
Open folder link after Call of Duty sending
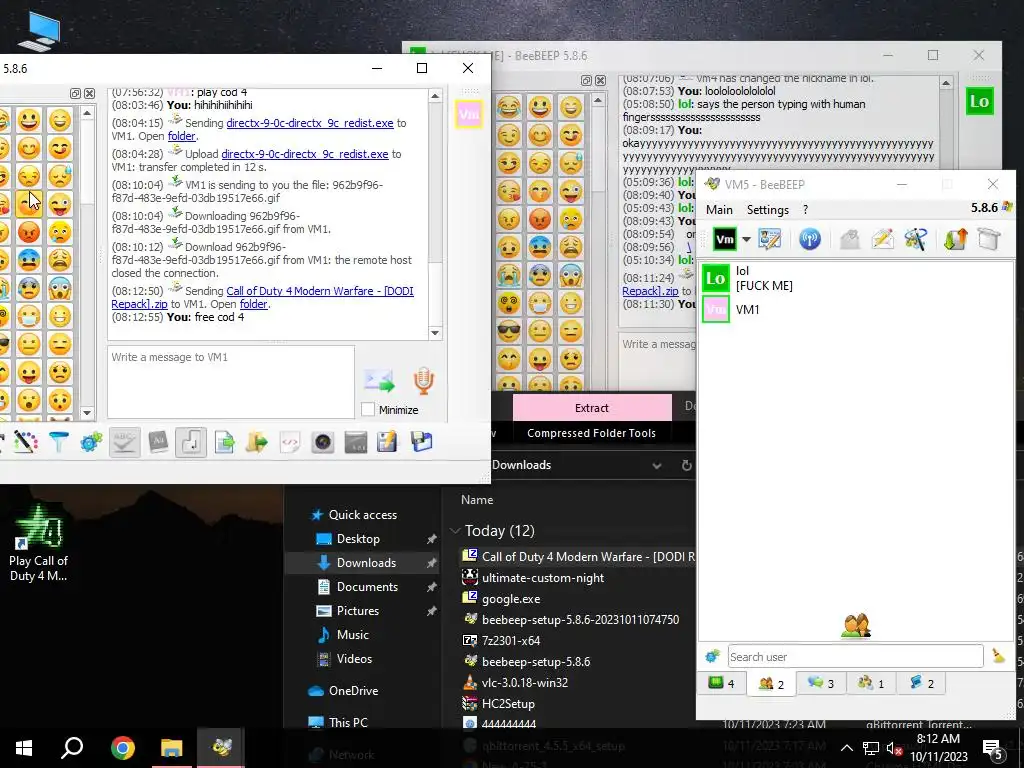[253, 304]
